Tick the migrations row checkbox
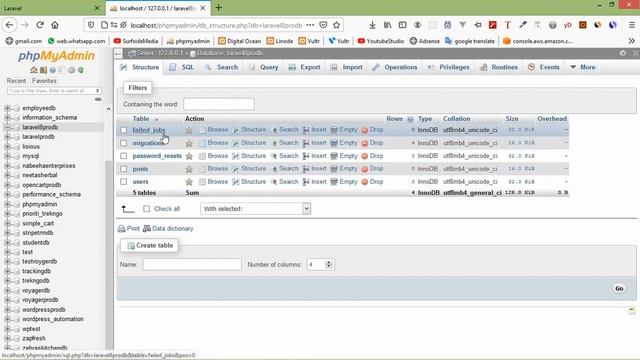This screenshot has width=640, height=360. pos(124,143)
